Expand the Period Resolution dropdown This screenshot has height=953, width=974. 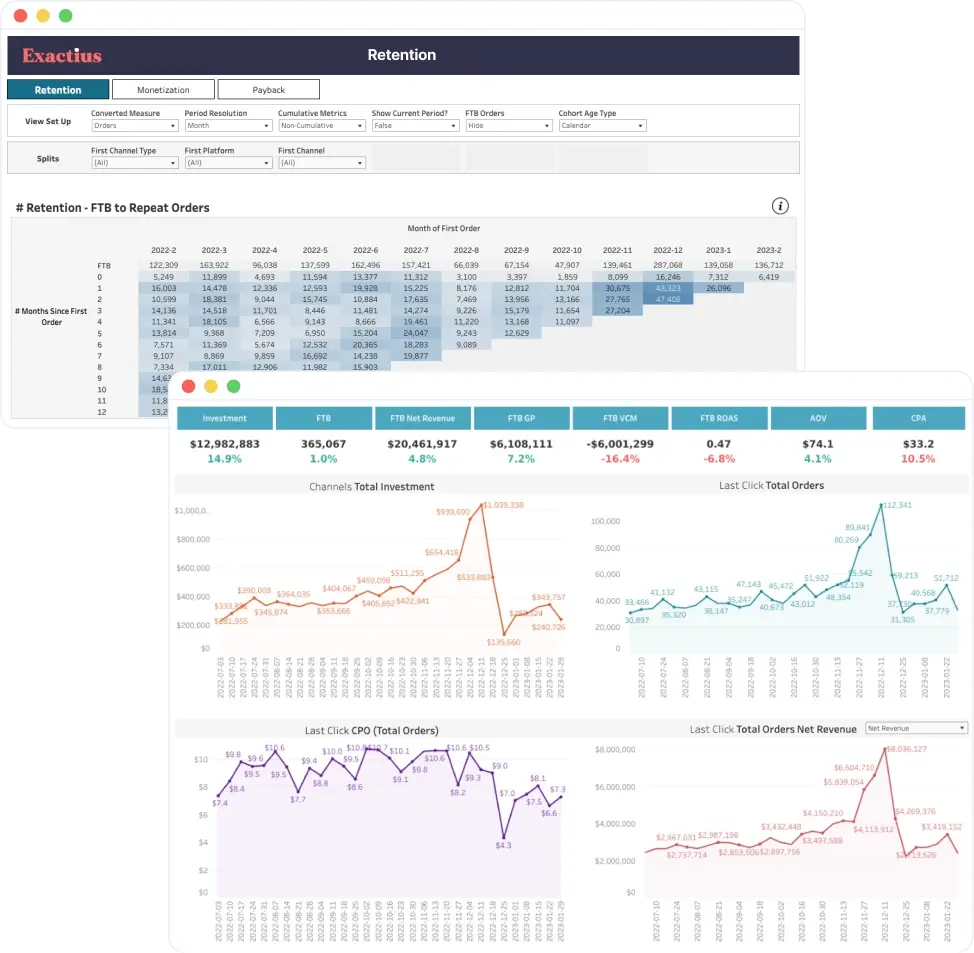pos(229,125)
